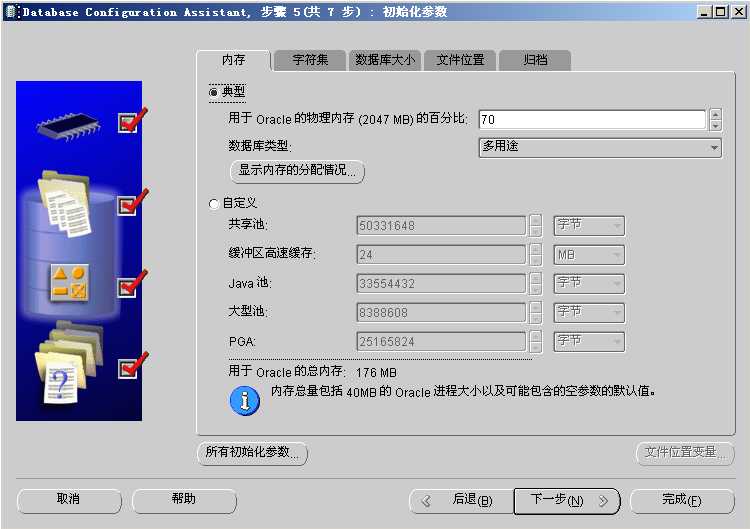Click the 缓冲区高速缓存 value field
The height and width of the screenshot is (529, 750).
441,255
